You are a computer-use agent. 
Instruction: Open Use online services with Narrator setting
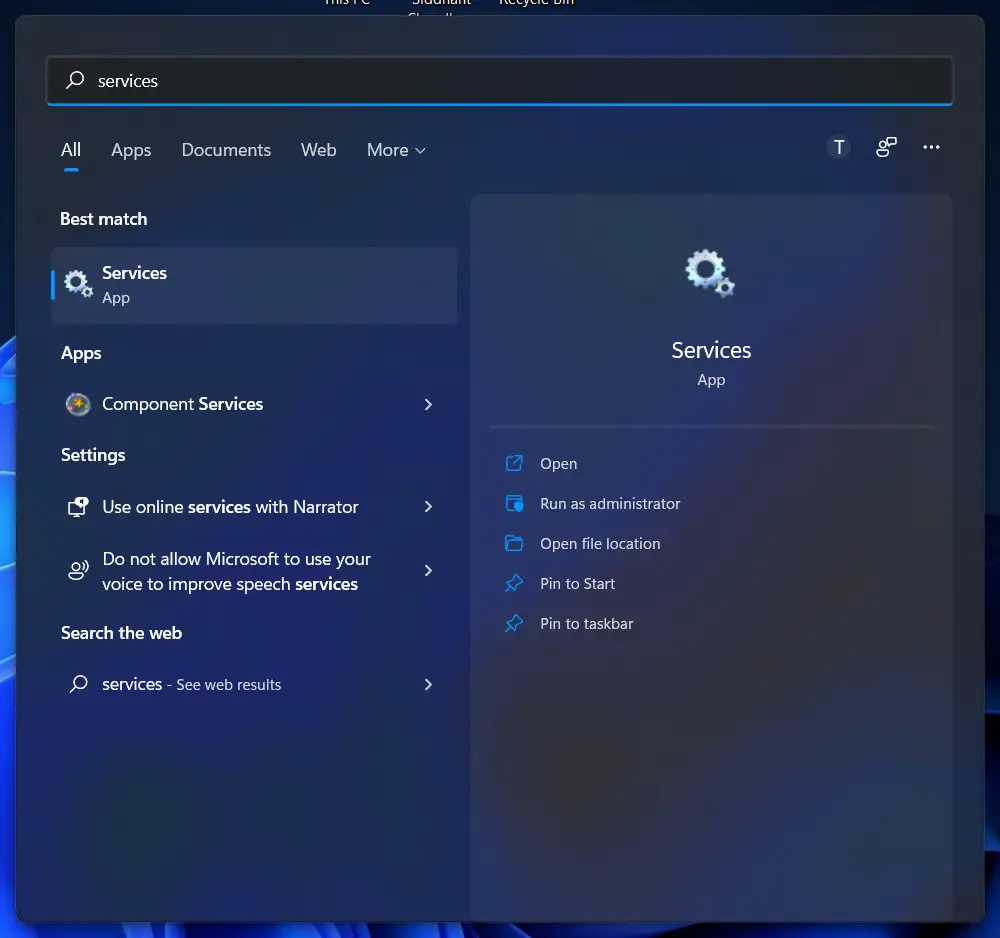tap(254, 507)
